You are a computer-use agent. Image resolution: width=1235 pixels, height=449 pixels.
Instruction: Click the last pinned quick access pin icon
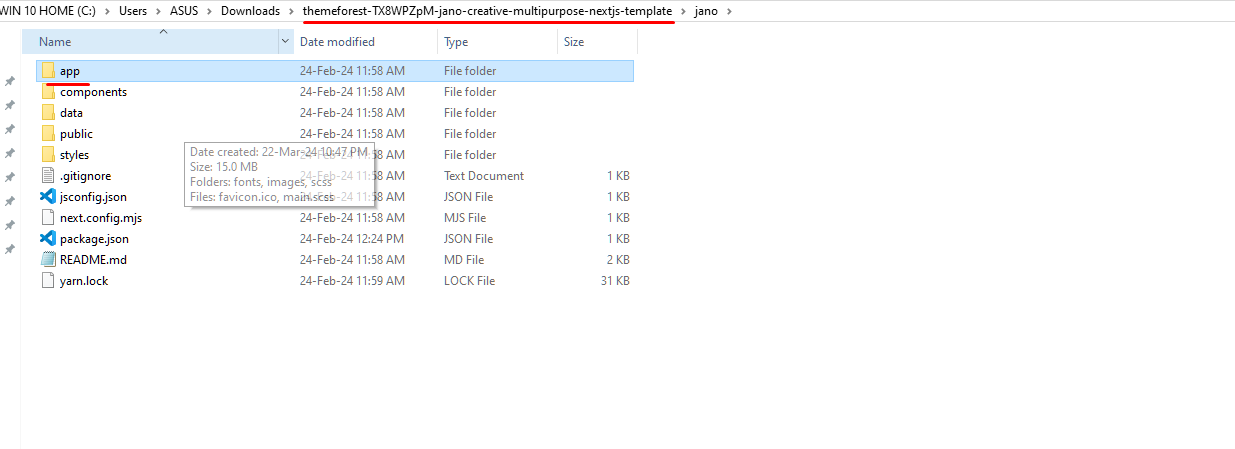[10, 249]
